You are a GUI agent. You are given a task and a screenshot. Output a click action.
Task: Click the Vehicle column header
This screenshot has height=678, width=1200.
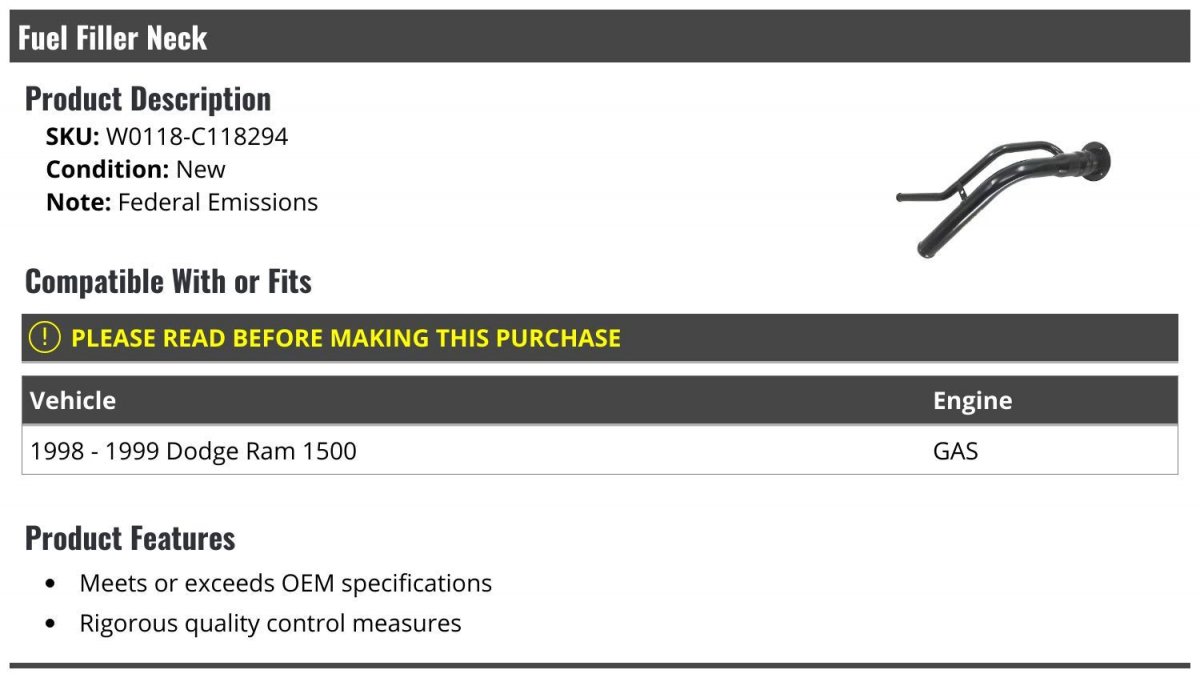point(73,401)
